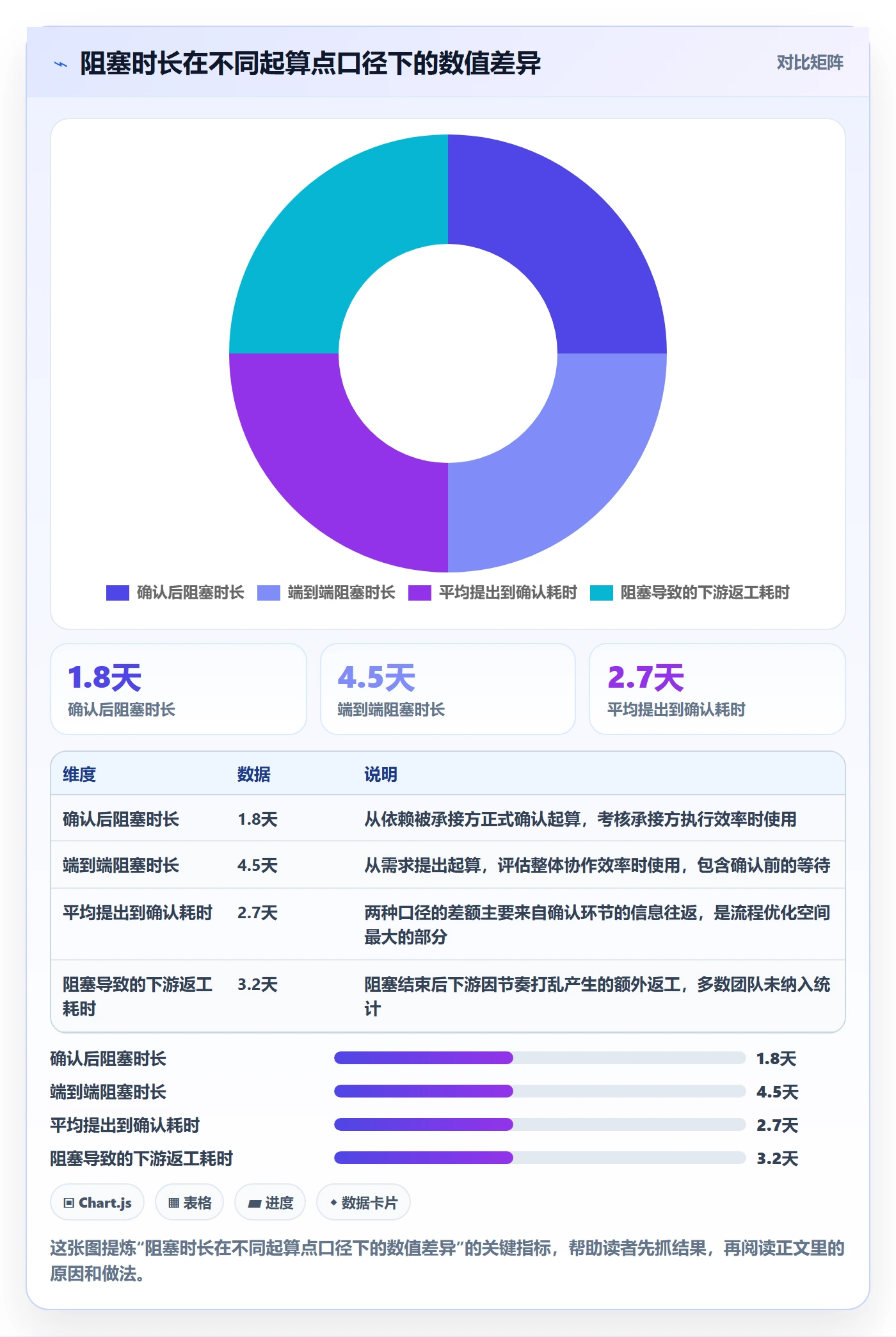Click the 平均提出到确认耗时 legend label

(508, 593)
